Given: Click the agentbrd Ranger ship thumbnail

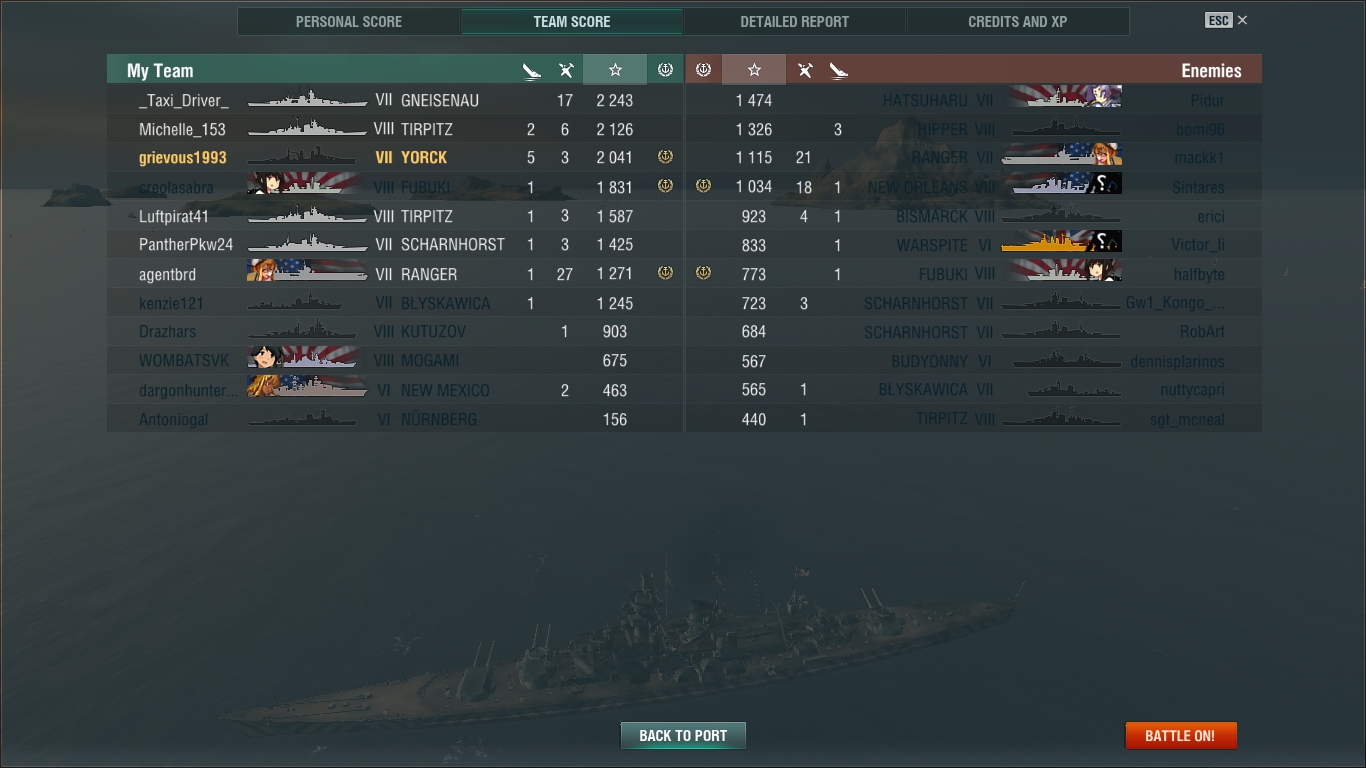Looking at the screenshot, I should coord(307,272).
